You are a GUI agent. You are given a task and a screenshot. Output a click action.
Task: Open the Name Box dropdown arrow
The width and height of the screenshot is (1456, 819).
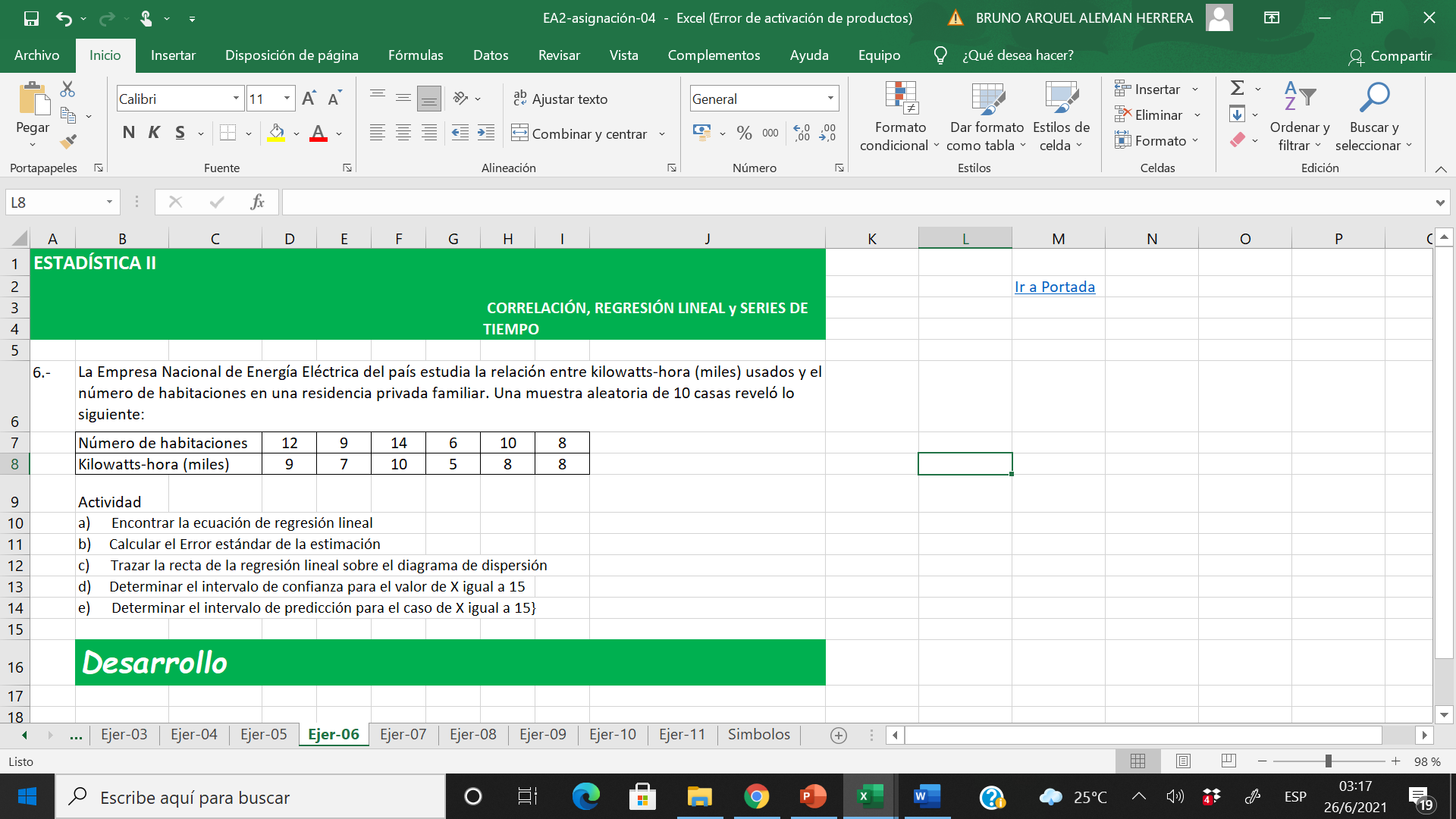click(x=109, y=202)
